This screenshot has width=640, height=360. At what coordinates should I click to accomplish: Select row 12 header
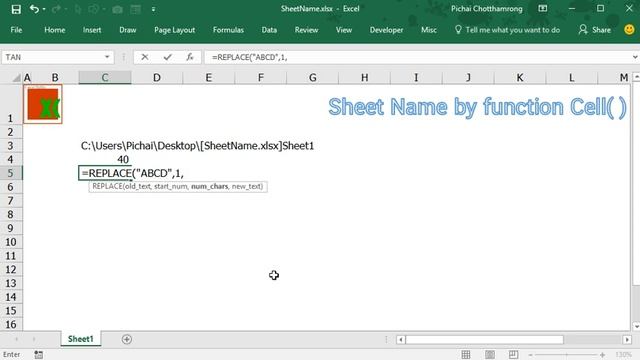click(x=11, y=269)
